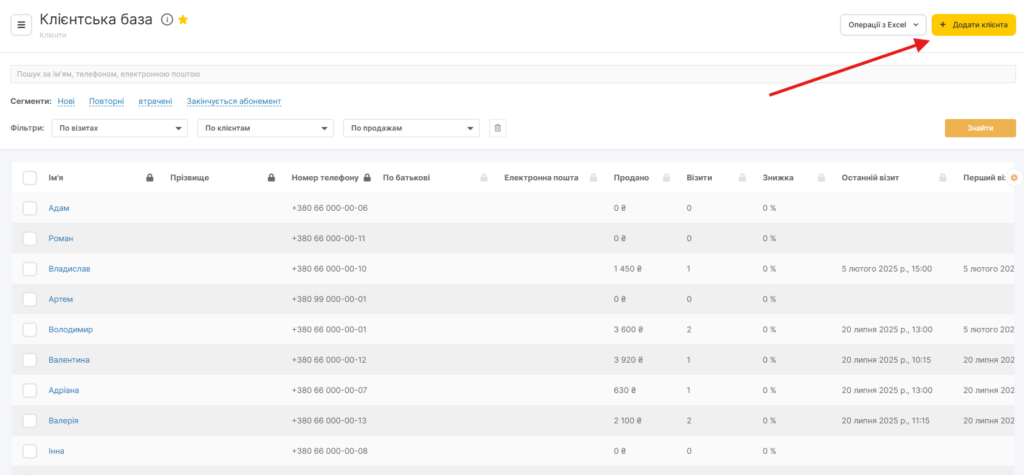This screenshot has width=1024, height=475.
Task: Expand the По продажам filter dropdown
Action: point(411,128)
